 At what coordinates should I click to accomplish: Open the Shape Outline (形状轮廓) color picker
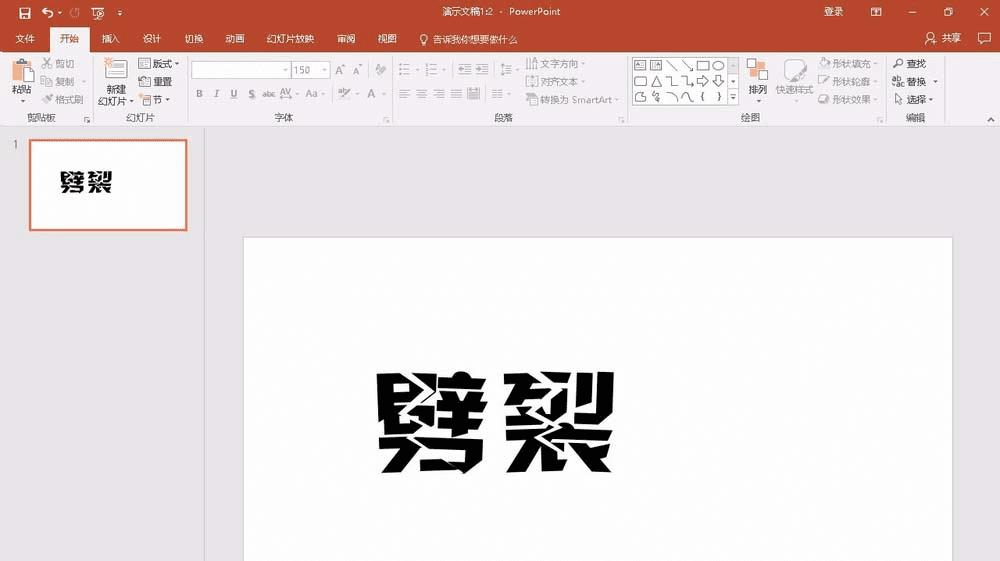click(848, 81)
